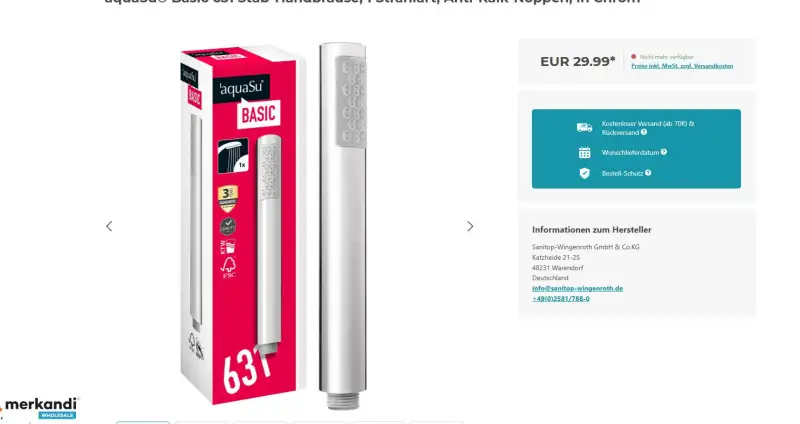Click Informationen zum Hersteller heading
Viewport: 800px width, 424px height.
coord(592,230)
